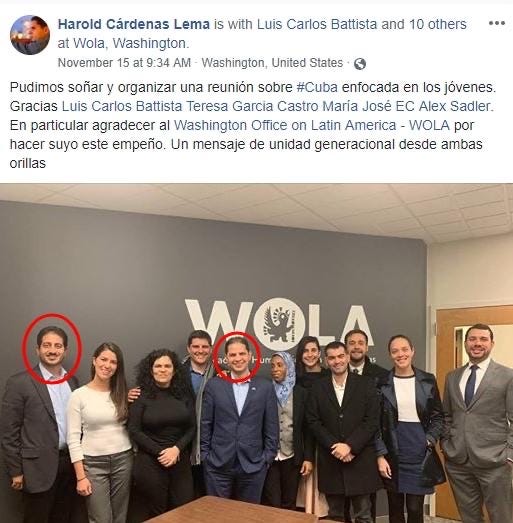Click the man in grey suit on right

[480, 424]
